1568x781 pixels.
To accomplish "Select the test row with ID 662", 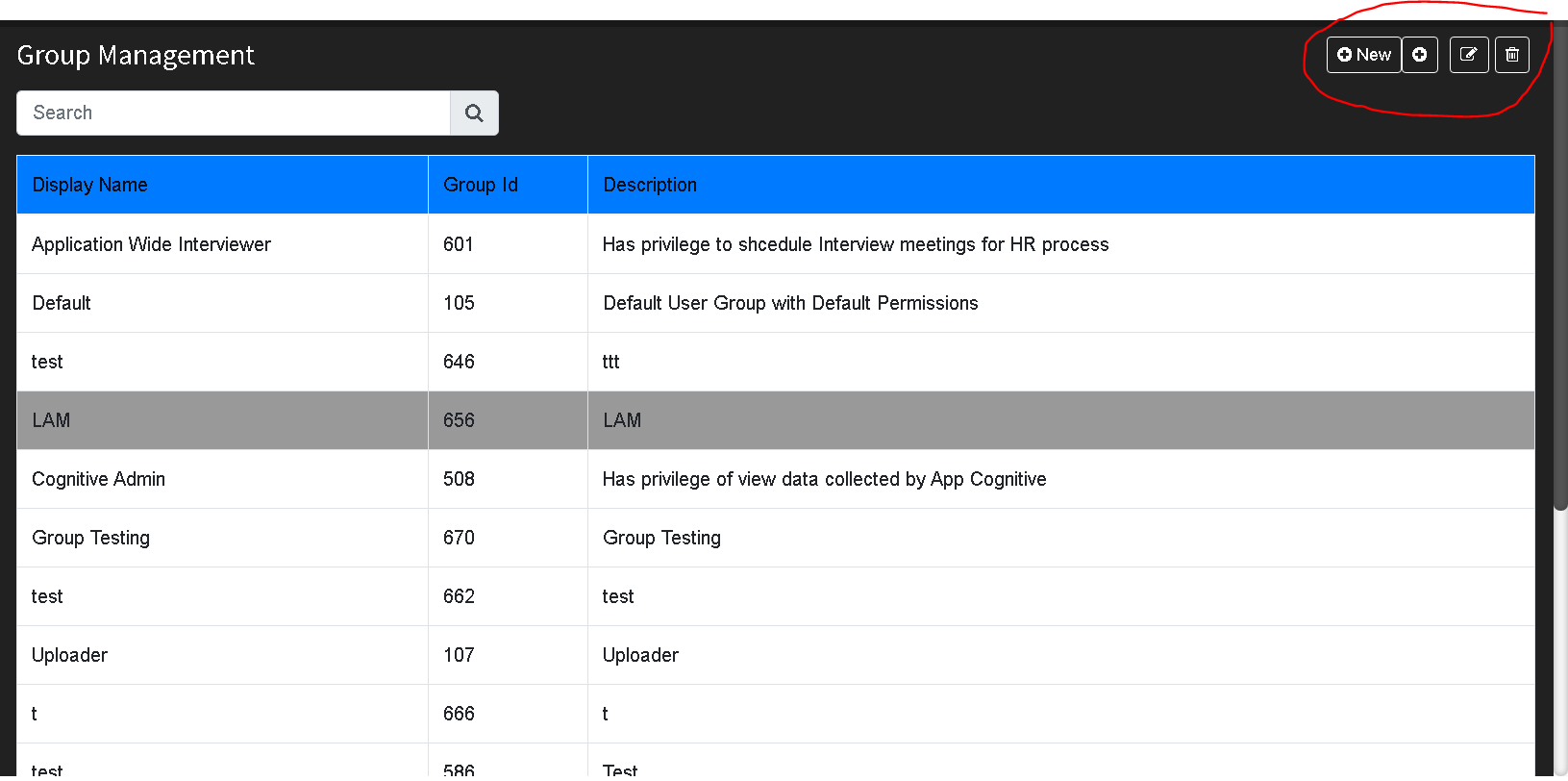I will point(776,596).
